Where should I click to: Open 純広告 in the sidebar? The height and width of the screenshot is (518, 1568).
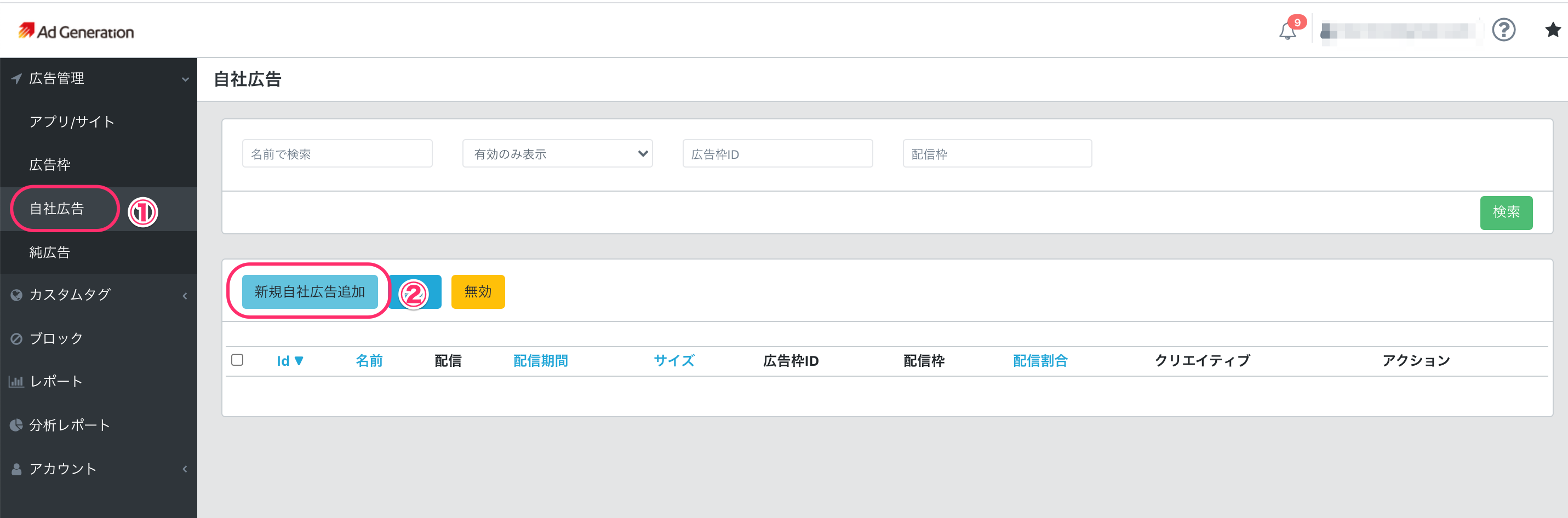50,252
